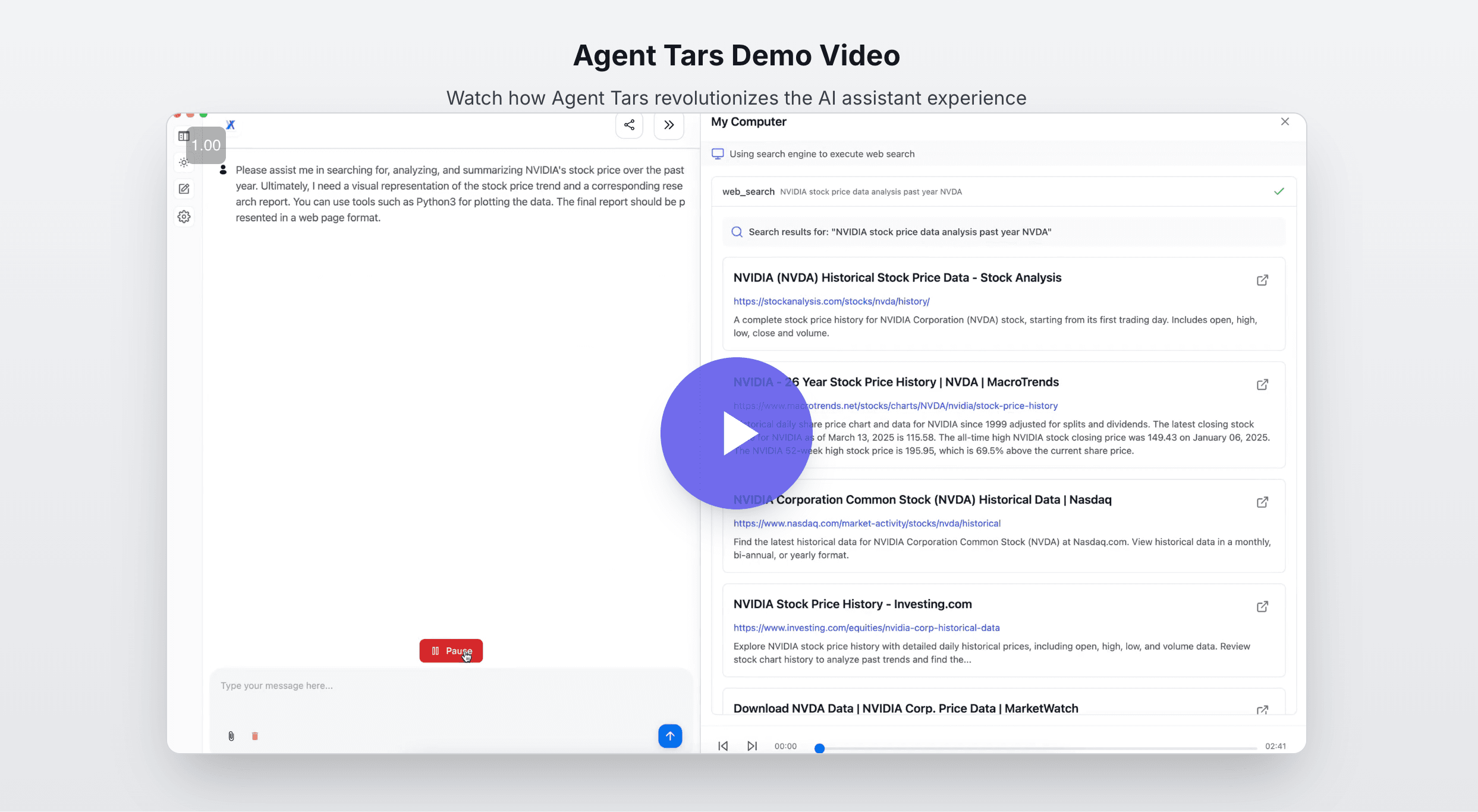The width and height of the screenshot is (1478, 812).
Task: Skip to next step in replay
Action: pyautogui.click(x=752, y=746)
